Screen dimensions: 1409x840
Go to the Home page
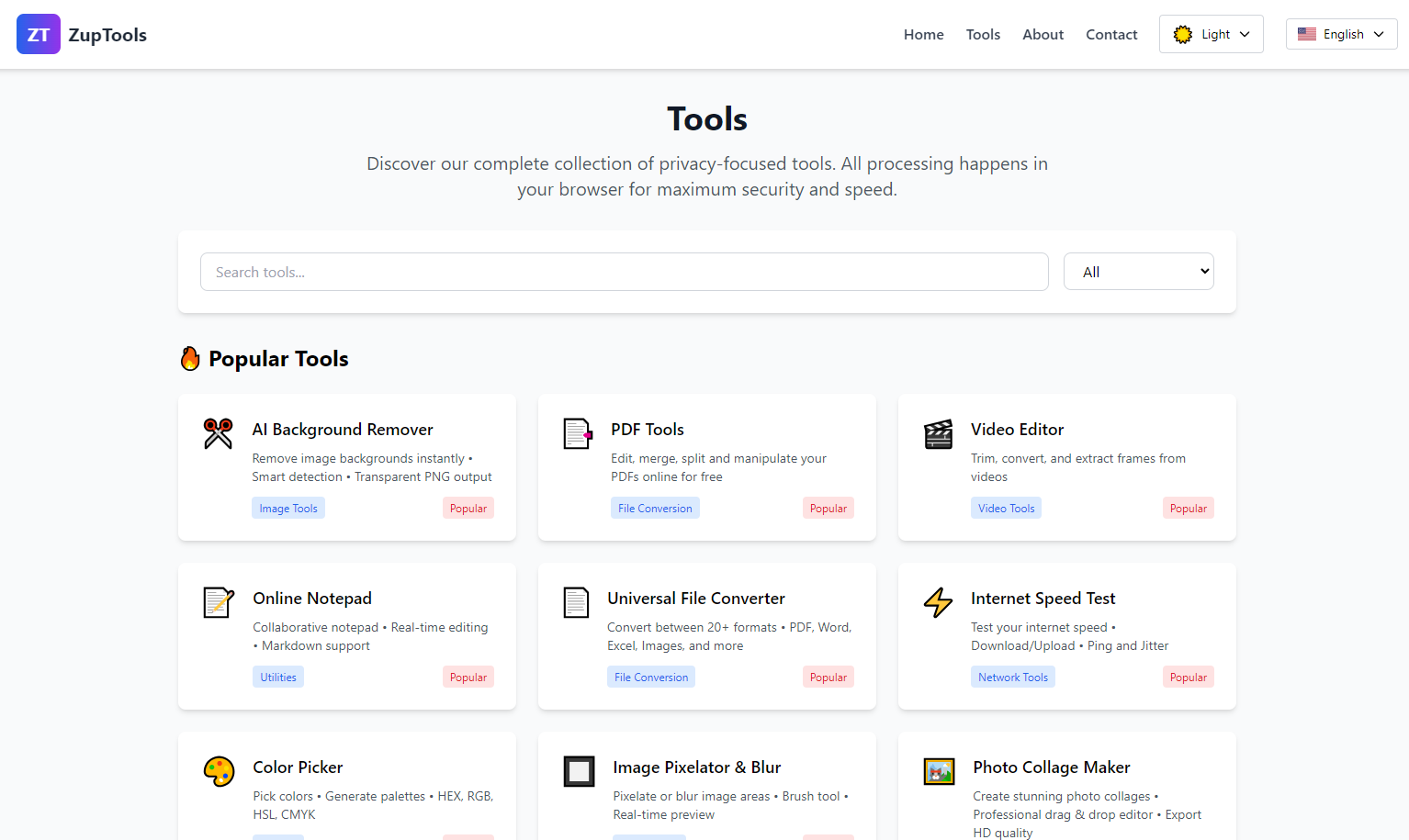923,34
